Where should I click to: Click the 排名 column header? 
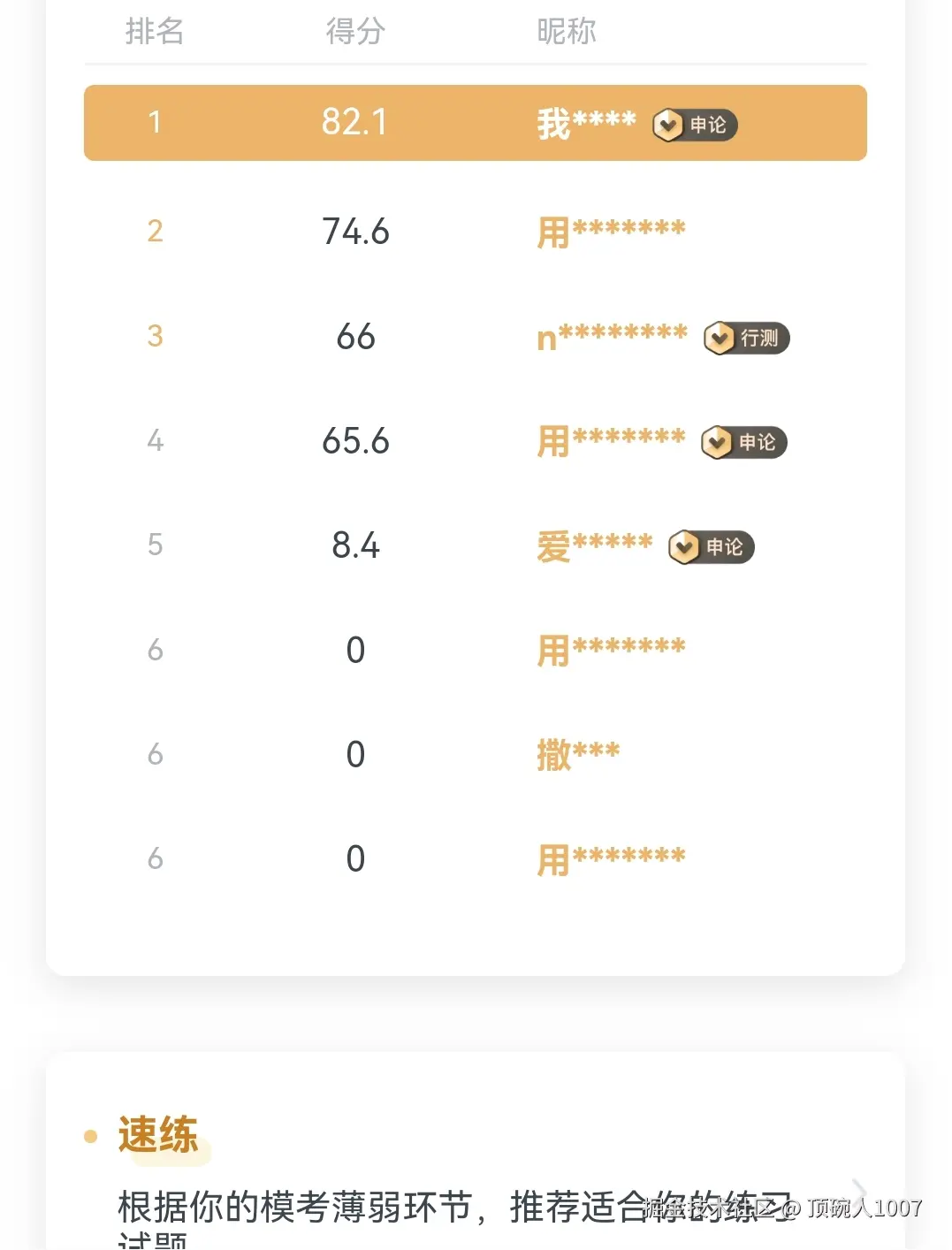pos(155,32)
